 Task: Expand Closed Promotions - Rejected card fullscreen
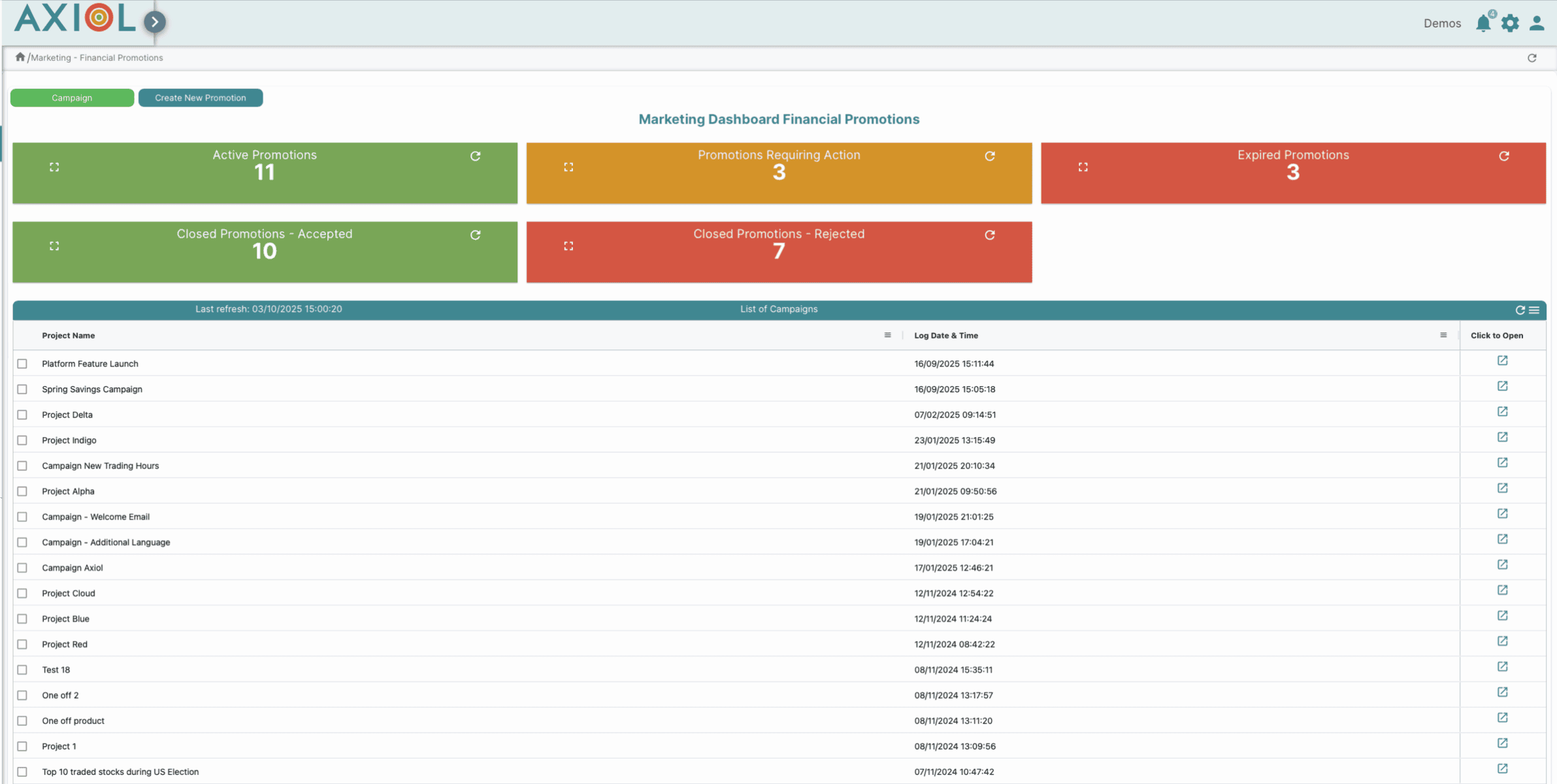[x=568, y=246]
